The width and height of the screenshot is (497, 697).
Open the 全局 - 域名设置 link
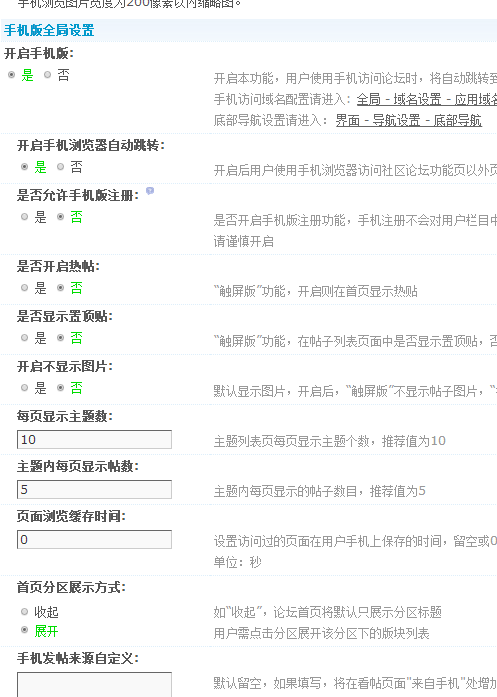click(427, 99)
